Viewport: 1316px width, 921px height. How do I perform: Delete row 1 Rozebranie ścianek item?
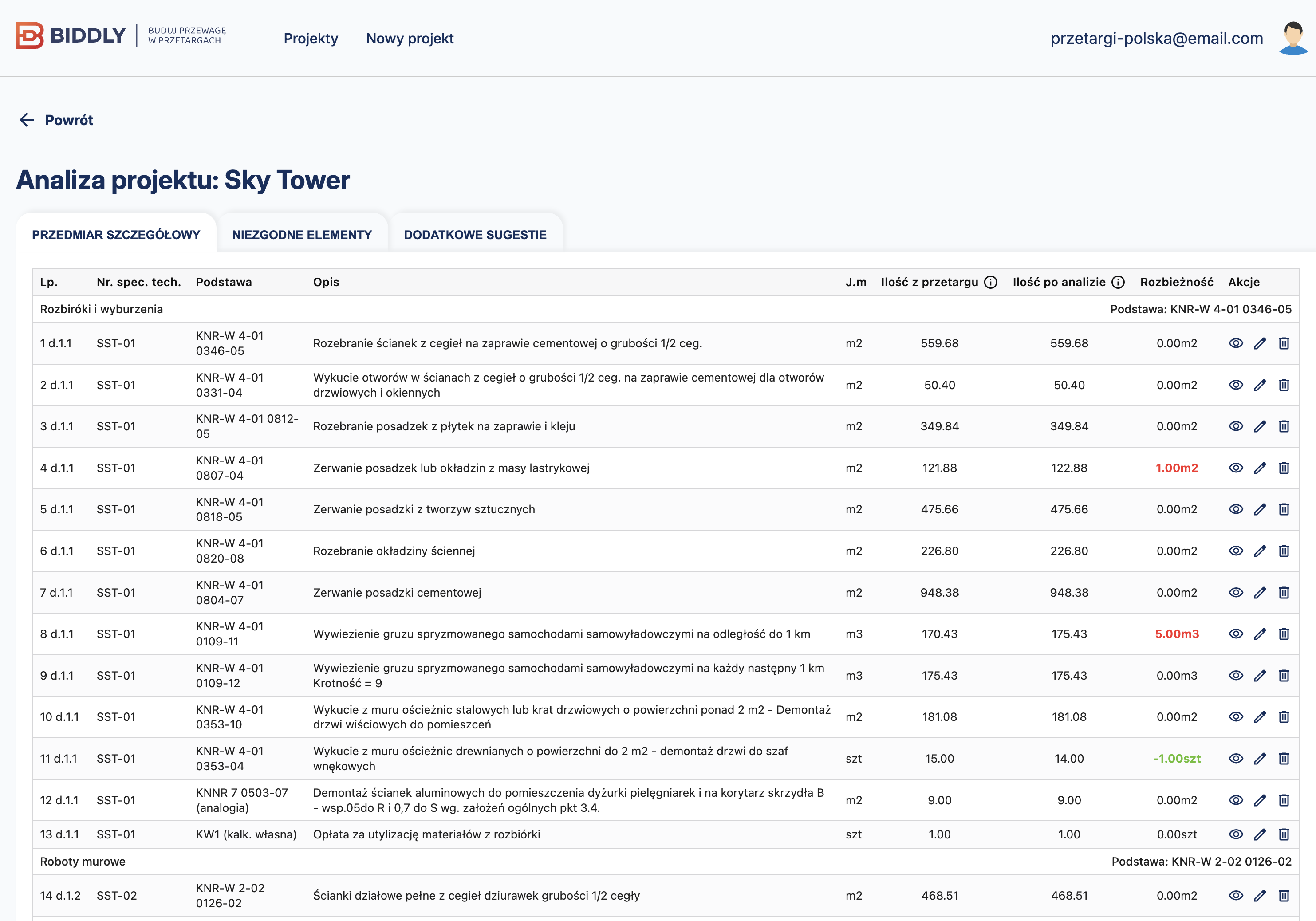pyautogui.click(x=1283, y=343)
